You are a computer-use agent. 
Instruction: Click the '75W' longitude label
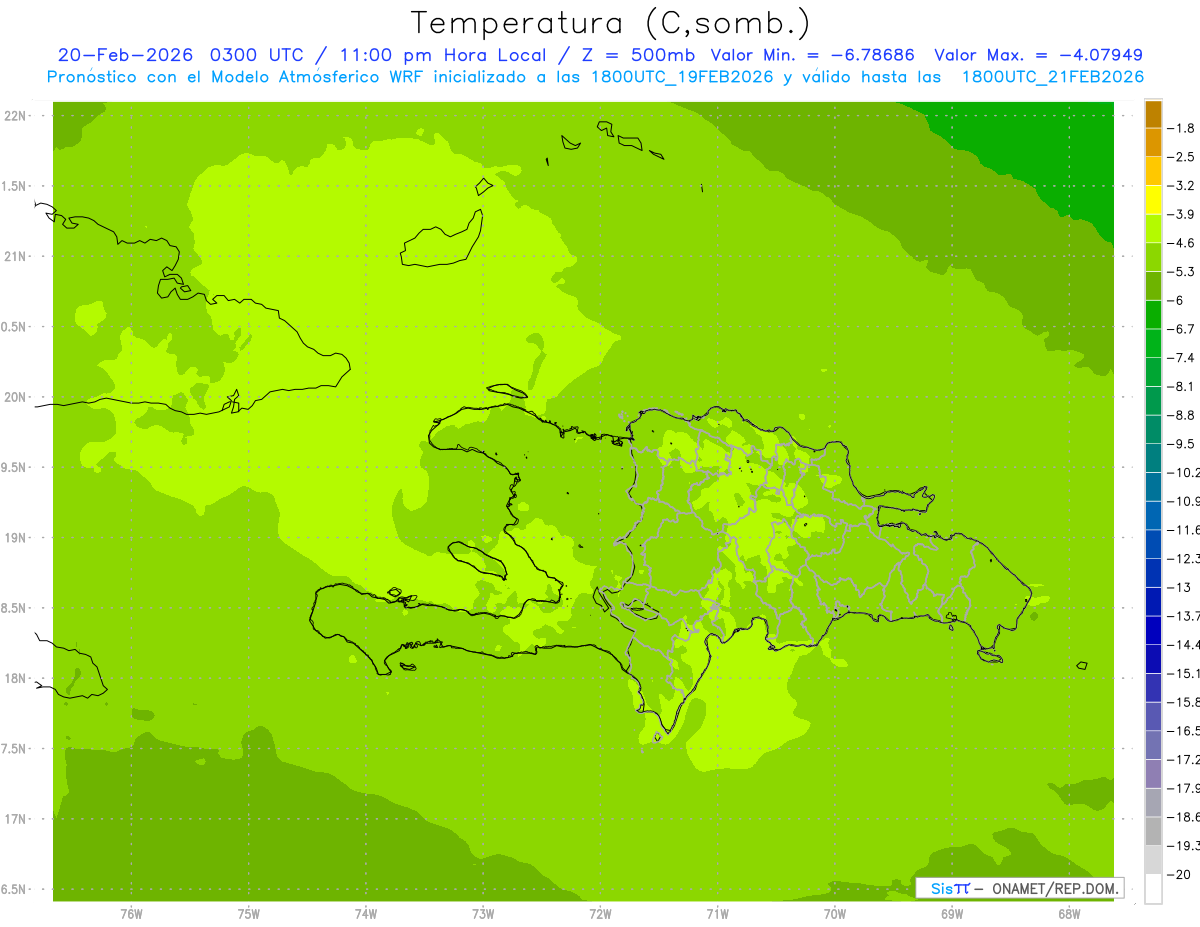pos(249,914)
